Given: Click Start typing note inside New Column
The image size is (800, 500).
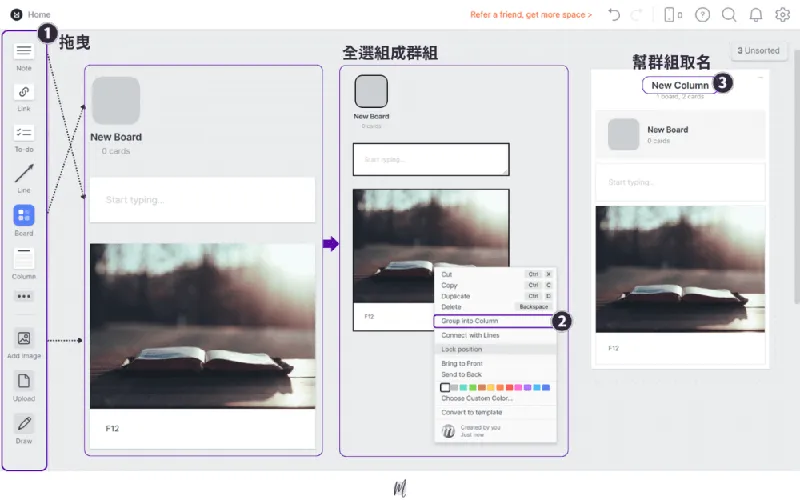Looking at the screenshot, I should [x=680, y=182].
